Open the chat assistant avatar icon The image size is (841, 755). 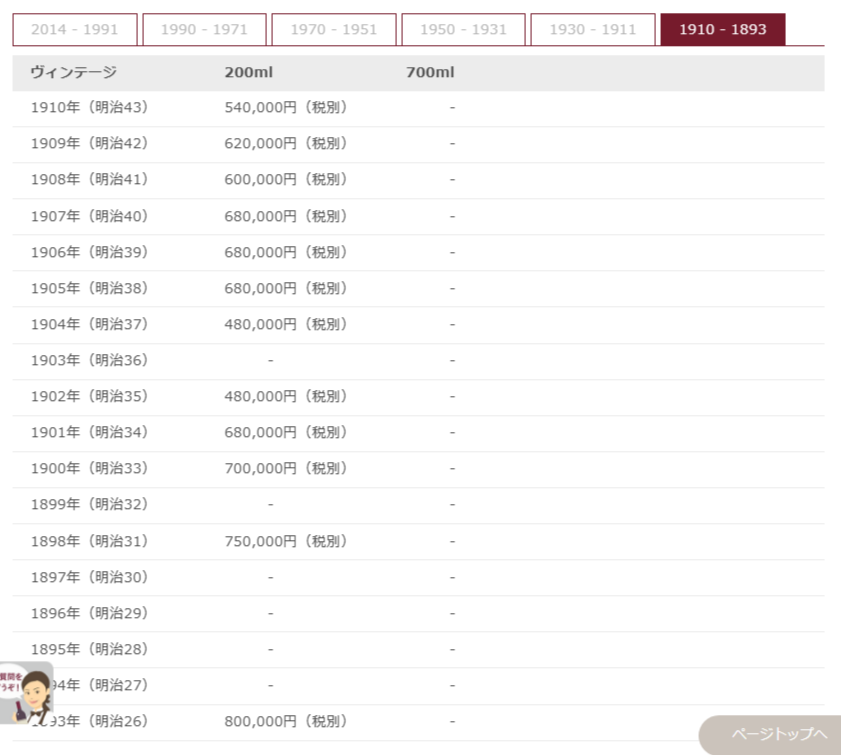[x=27, y=693]
